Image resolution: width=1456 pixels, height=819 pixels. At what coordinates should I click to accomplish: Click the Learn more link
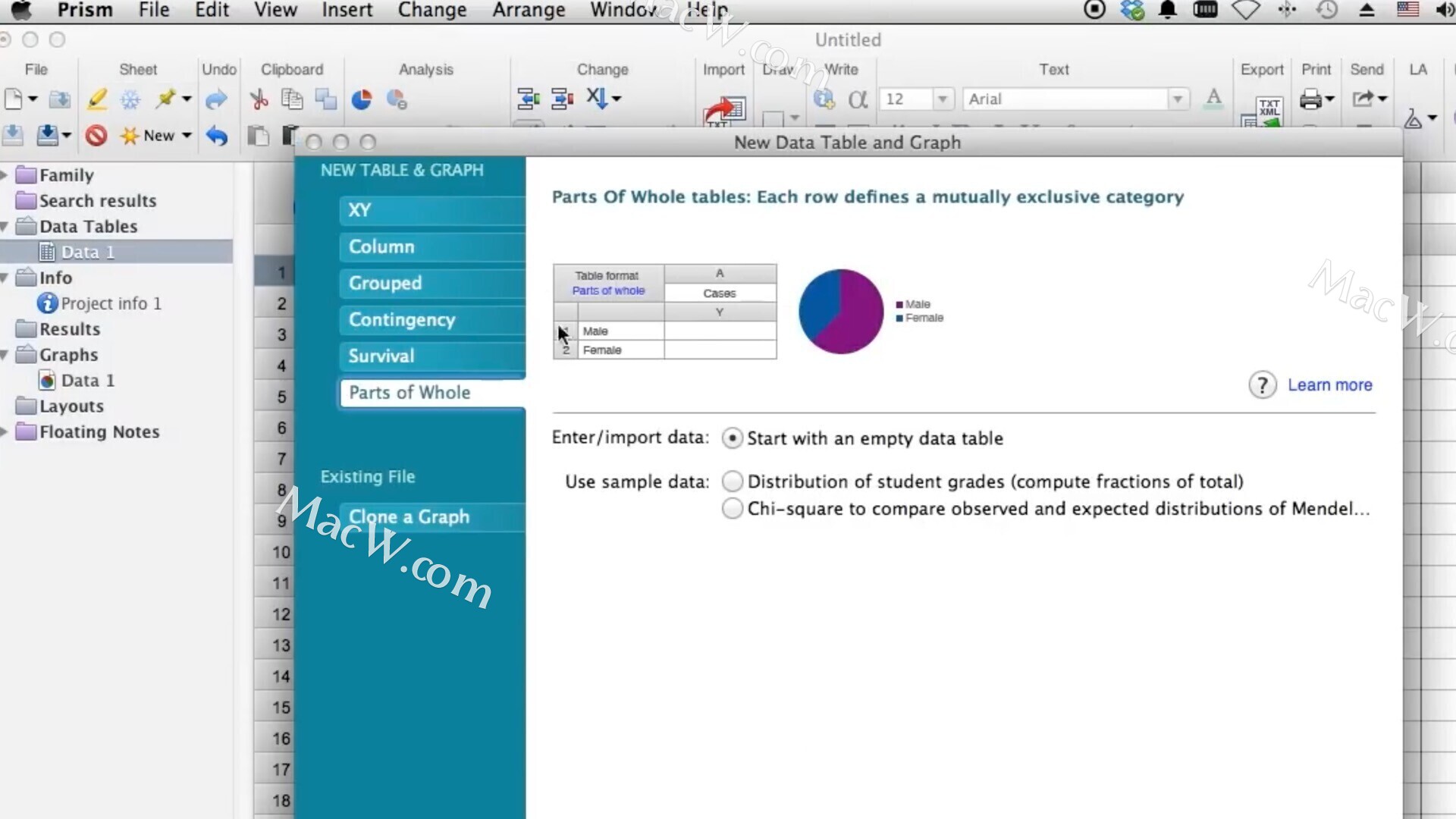pos(1329,385)
